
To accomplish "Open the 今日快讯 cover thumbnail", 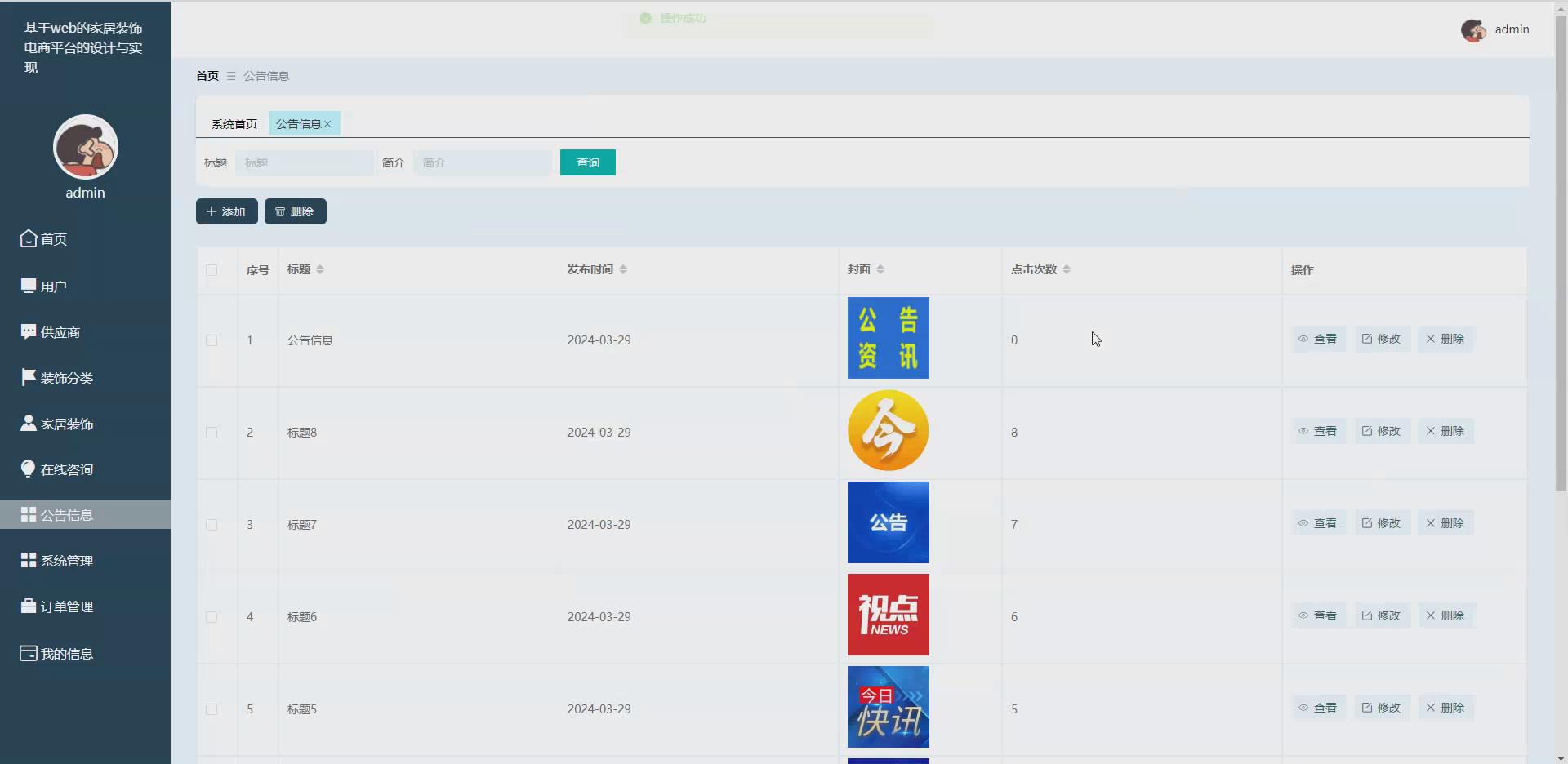I will pos(889,707).
